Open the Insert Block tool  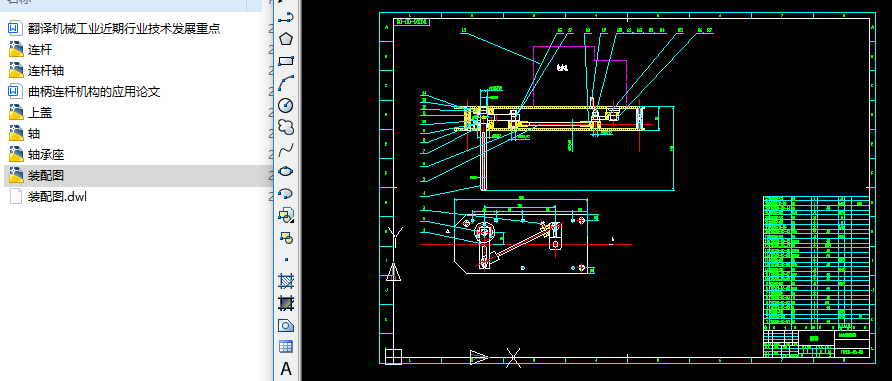coord(286,216)
